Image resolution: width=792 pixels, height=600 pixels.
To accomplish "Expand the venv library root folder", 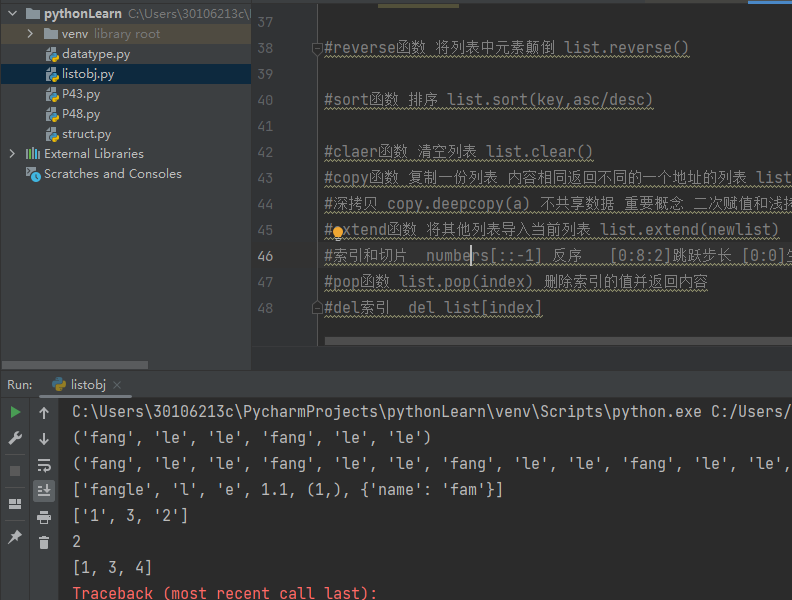I will tap(30, 33).
